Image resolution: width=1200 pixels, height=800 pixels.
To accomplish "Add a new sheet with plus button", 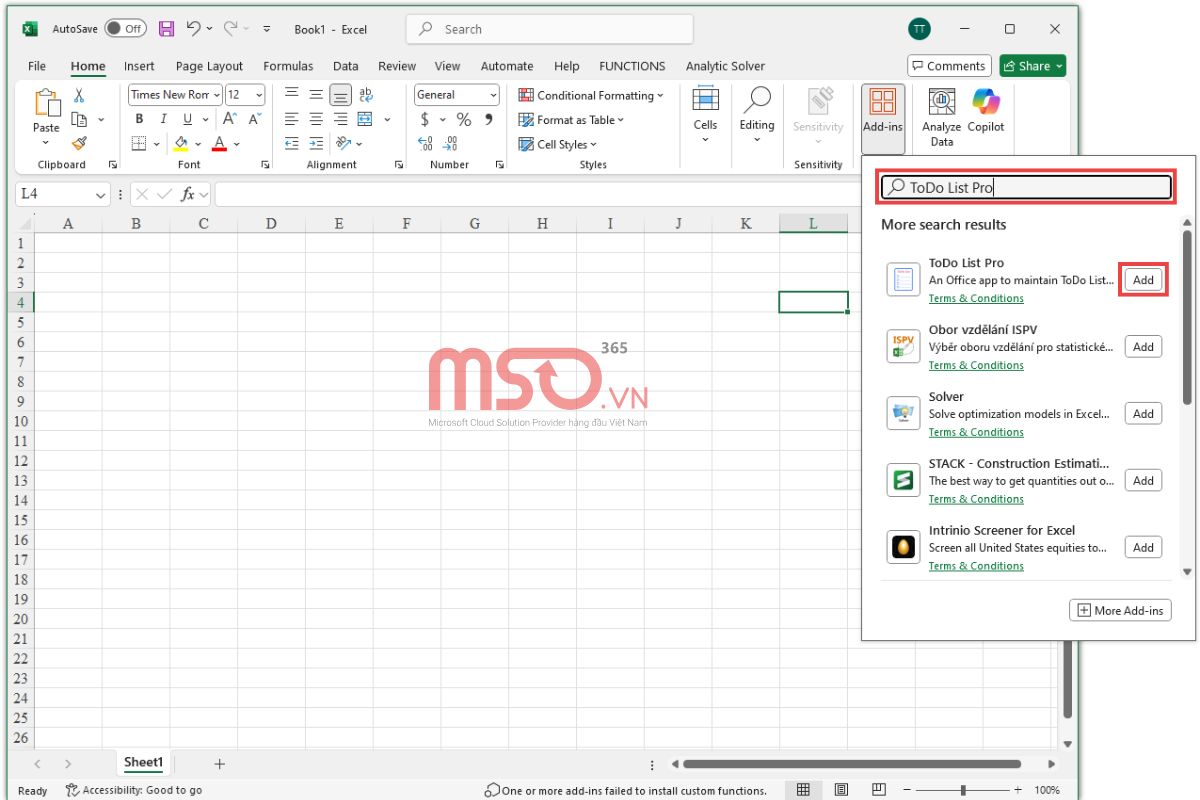I will coord(219,764).
